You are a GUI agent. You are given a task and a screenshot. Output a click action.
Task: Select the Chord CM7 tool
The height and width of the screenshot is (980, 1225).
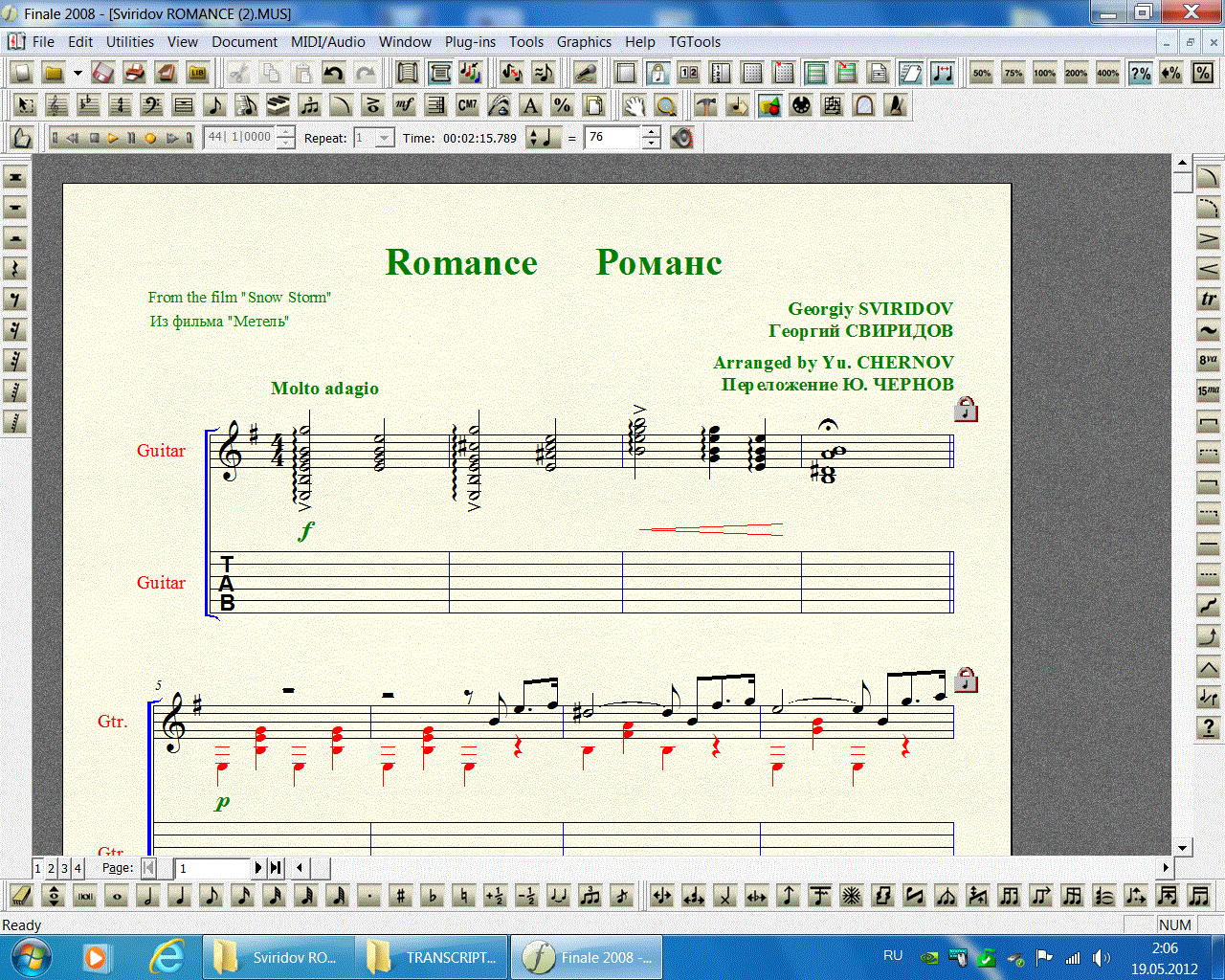[468, 105]
